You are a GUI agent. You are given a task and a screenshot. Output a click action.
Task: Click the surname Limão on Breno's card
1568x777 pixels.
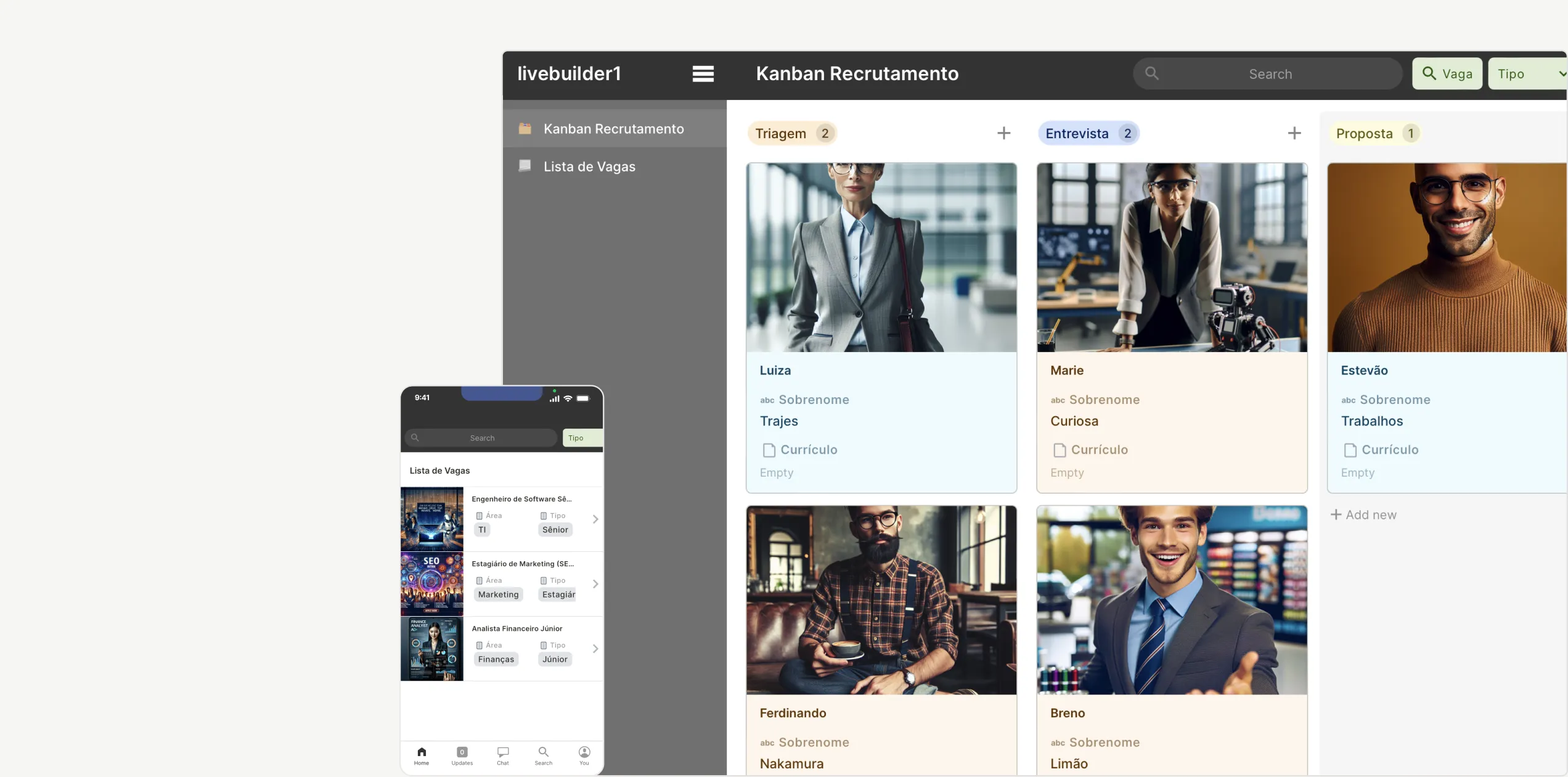[1069, 764]
